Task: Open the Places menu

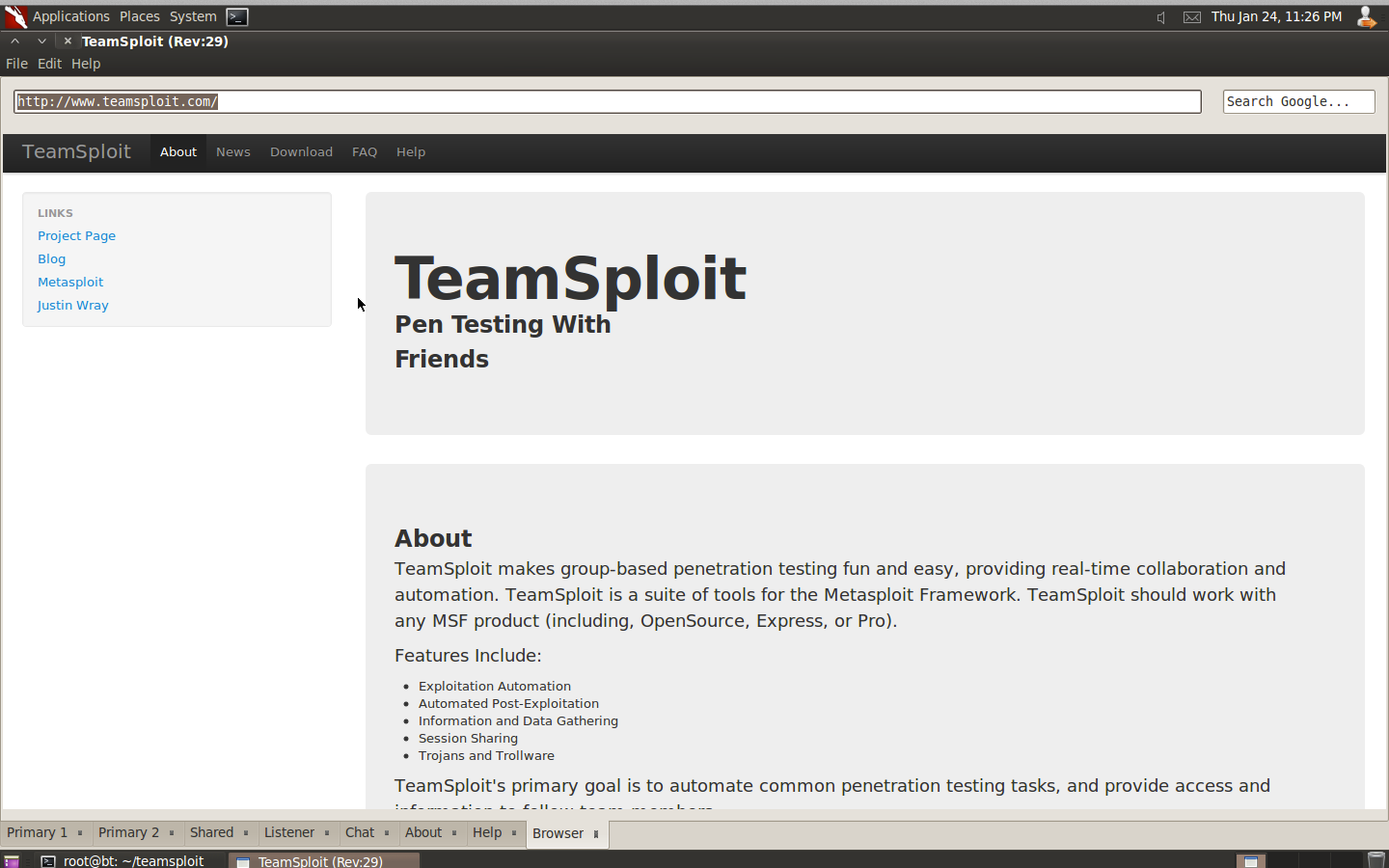Action: coord(140,16)
